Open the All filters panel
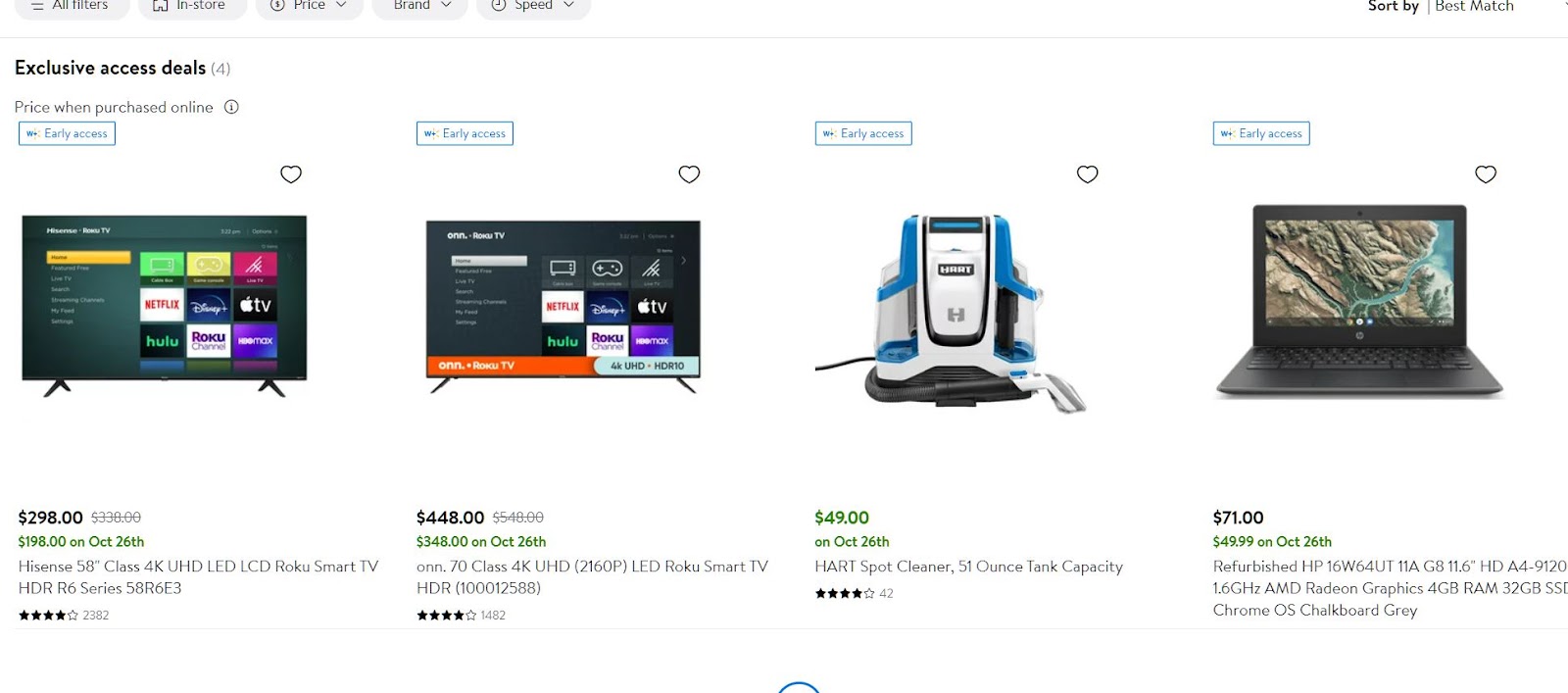 72,6
